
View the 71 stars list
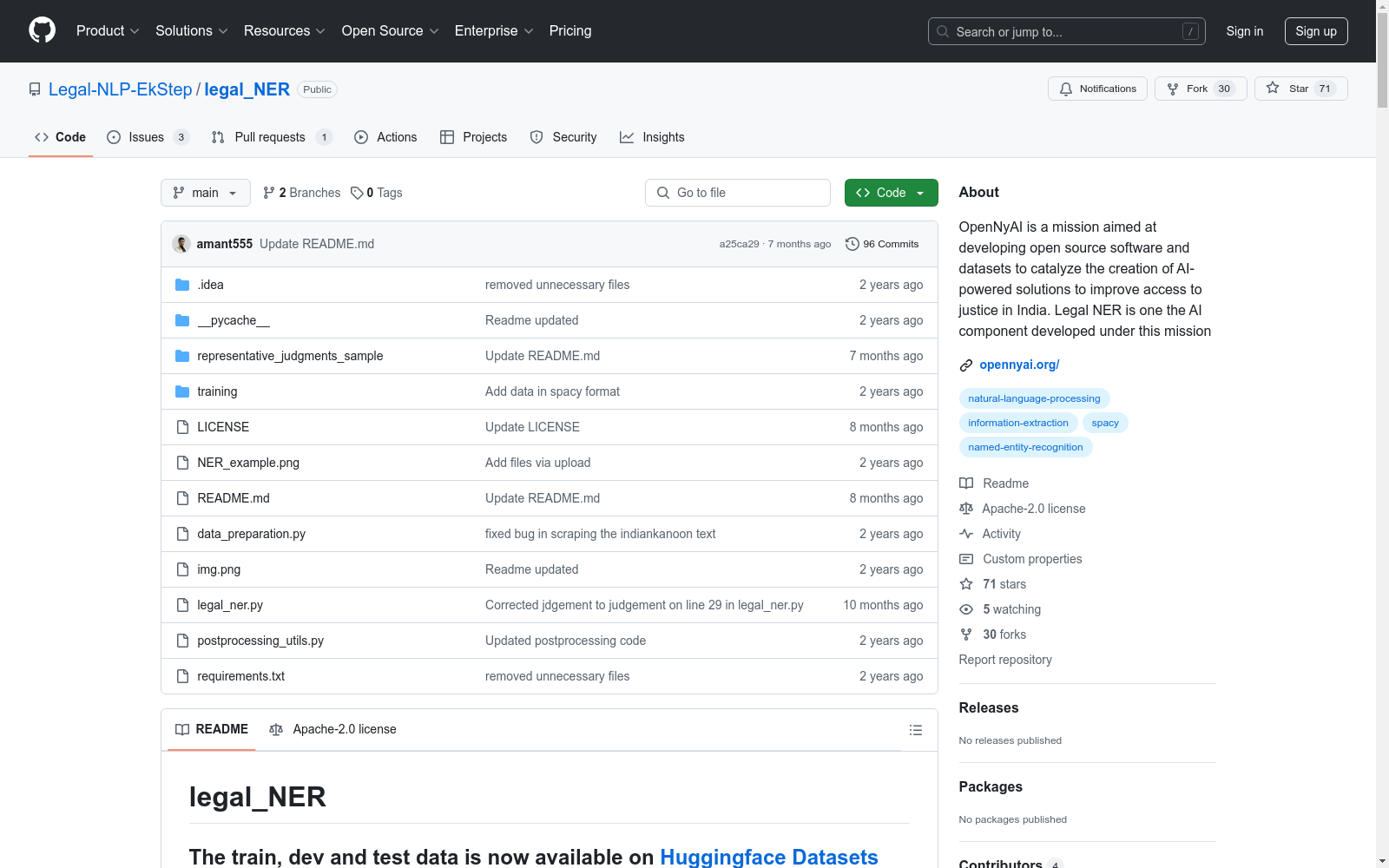tap(993, 584)
